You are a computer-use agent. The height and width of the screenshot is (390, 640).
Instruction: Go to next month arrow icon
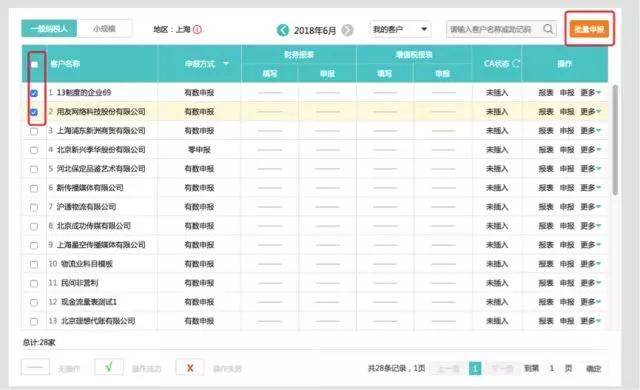pyautogui.click(x=347, y=30)
